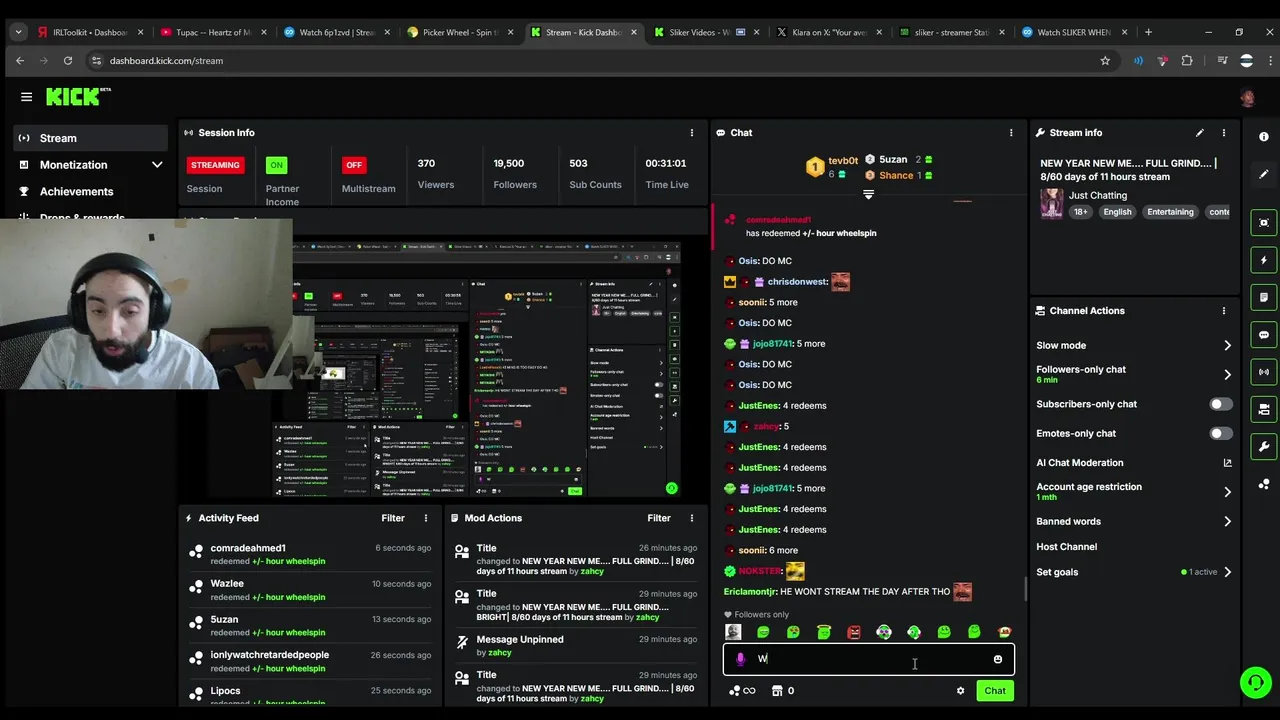Image resolution: width=1280 pixels, height=720 pixels.
Task: Click the Kick logo
Action: coord(78,97)
